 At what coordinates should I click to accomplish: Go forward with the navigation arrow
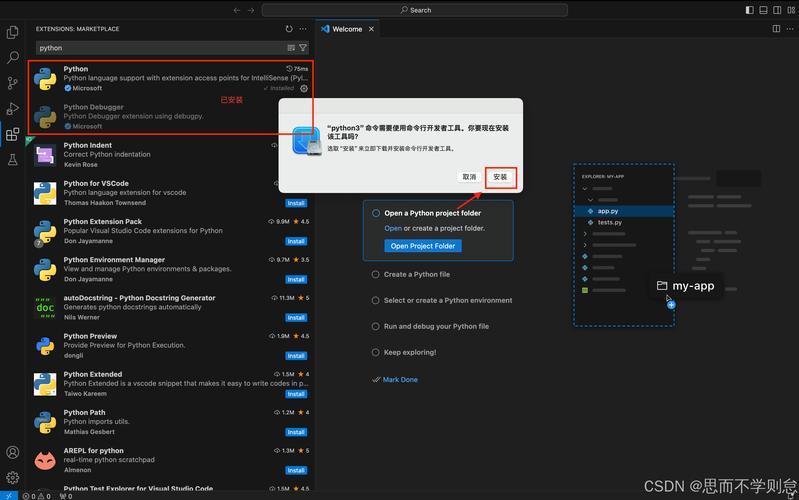click(x=251, y=10)
